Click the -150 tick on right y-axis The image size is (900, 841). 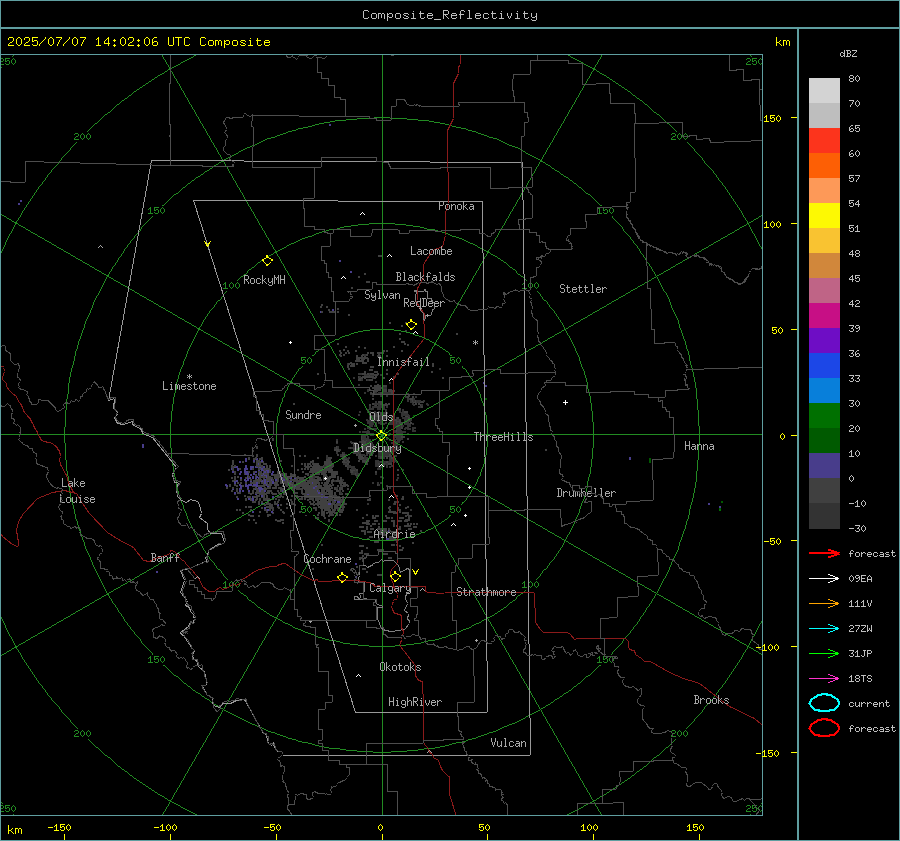pyautogui.click(x=770, y=753)
